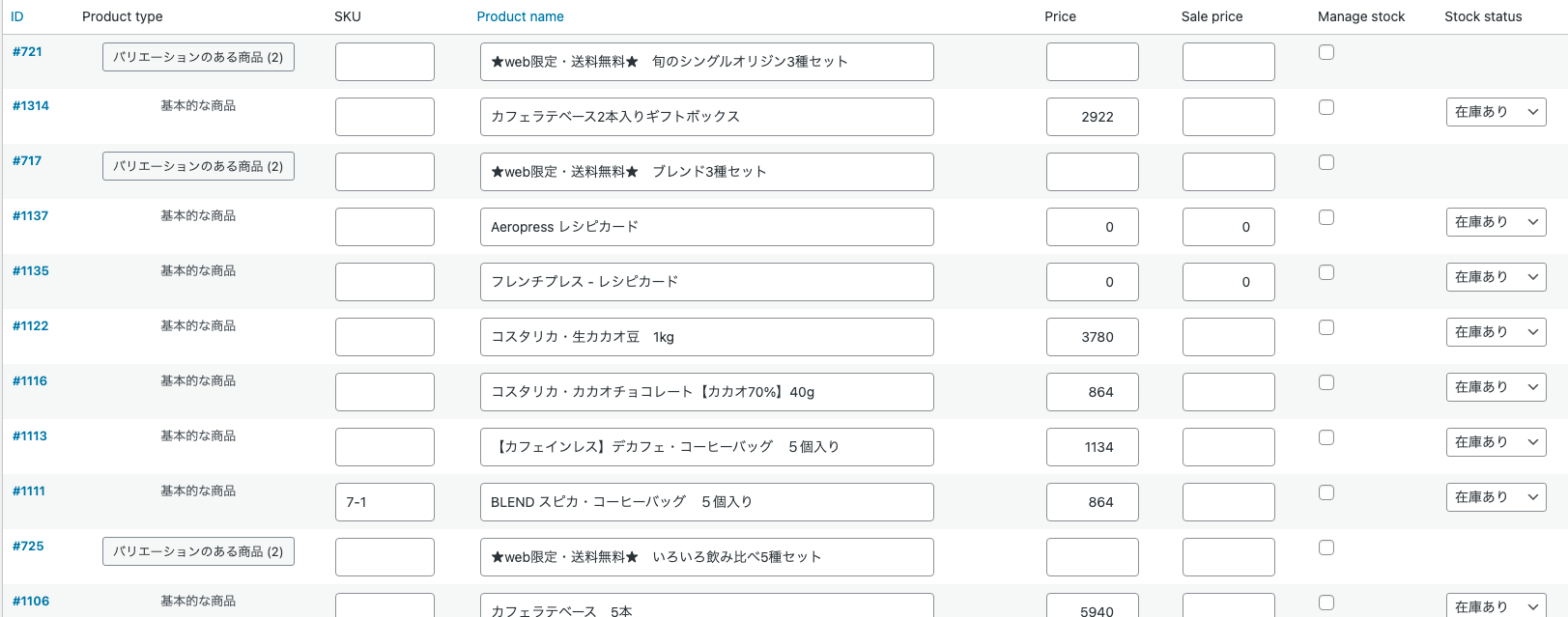1568x617 pixels.
Task: Expand Stock status dropdown for product #1122
Action: pos(1495,332)
